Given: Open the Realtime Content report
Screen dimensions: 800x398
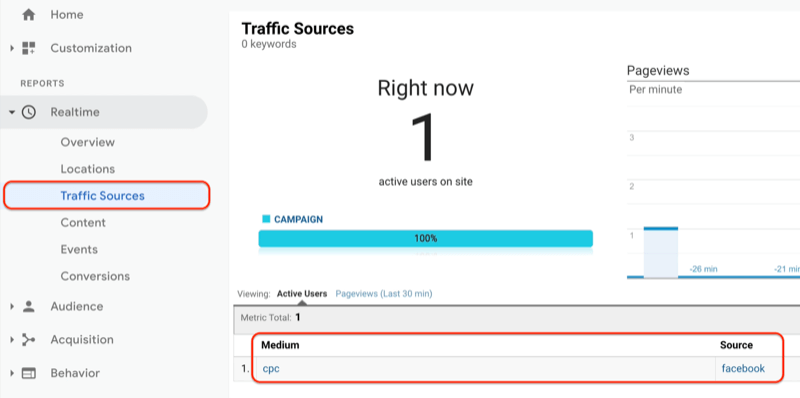Looking at the screenshot, I should [x=83, y=222].
